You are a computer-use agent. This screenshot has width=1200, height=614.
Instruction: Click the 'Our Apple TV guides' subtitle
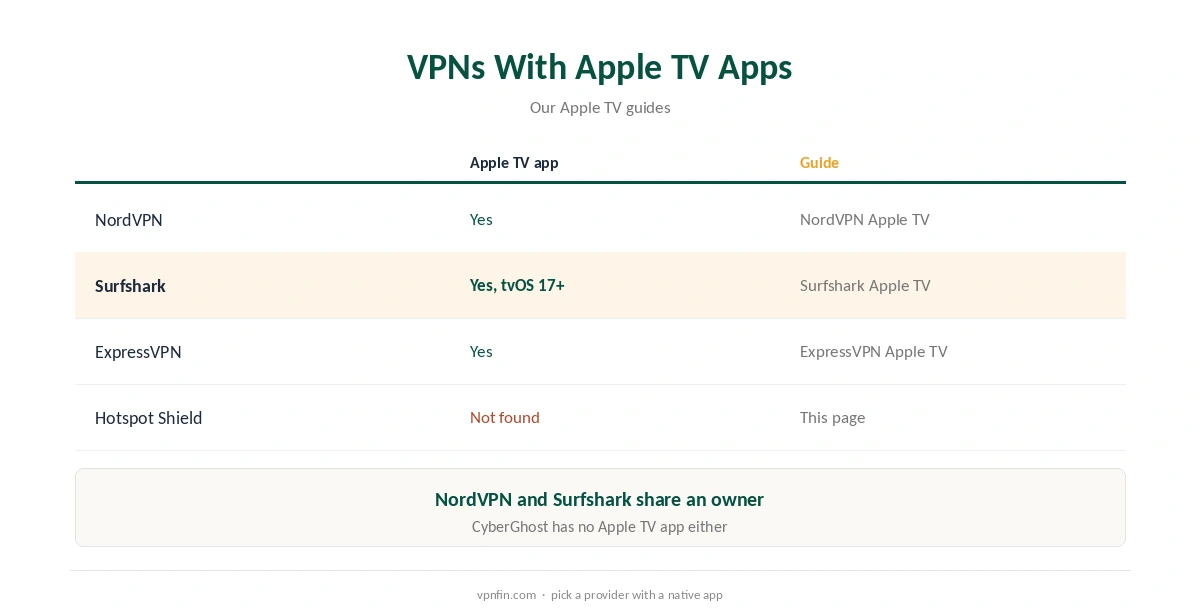tap(600, 108)
